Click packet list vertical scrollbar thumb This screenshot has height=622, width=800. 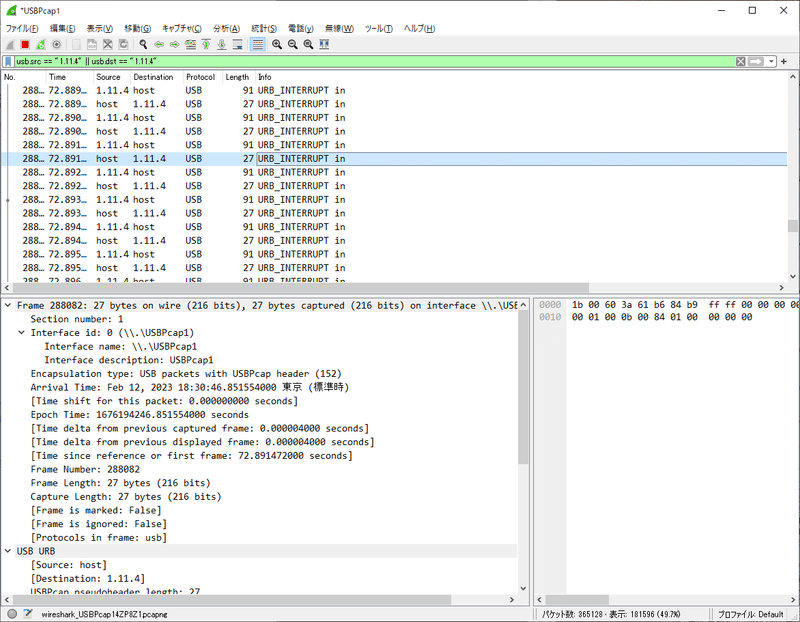pyautogui.click(x=792, y=226)
